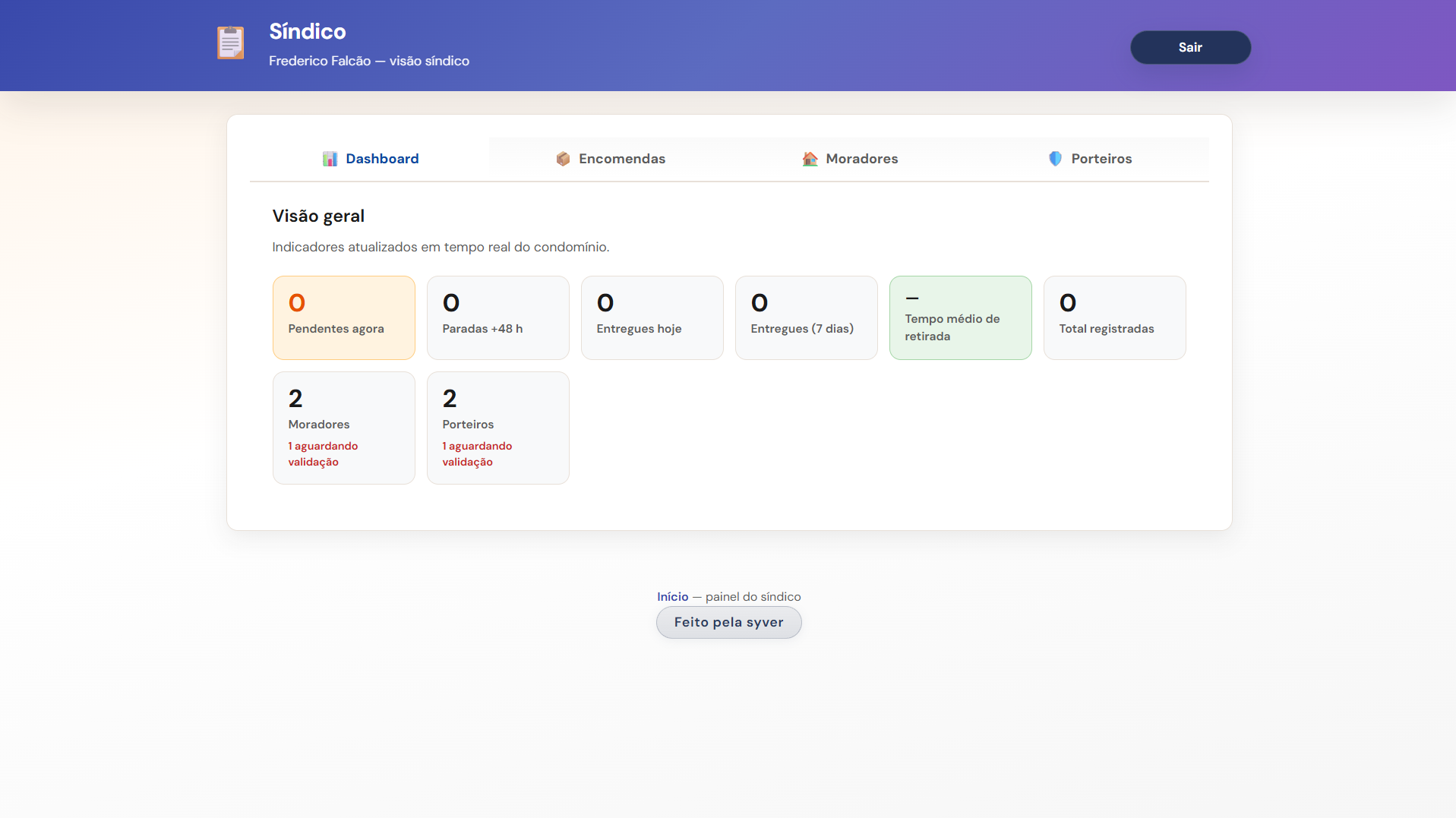Select the Total registradas card
The image size is (1456, 818).
(1115, 317)
